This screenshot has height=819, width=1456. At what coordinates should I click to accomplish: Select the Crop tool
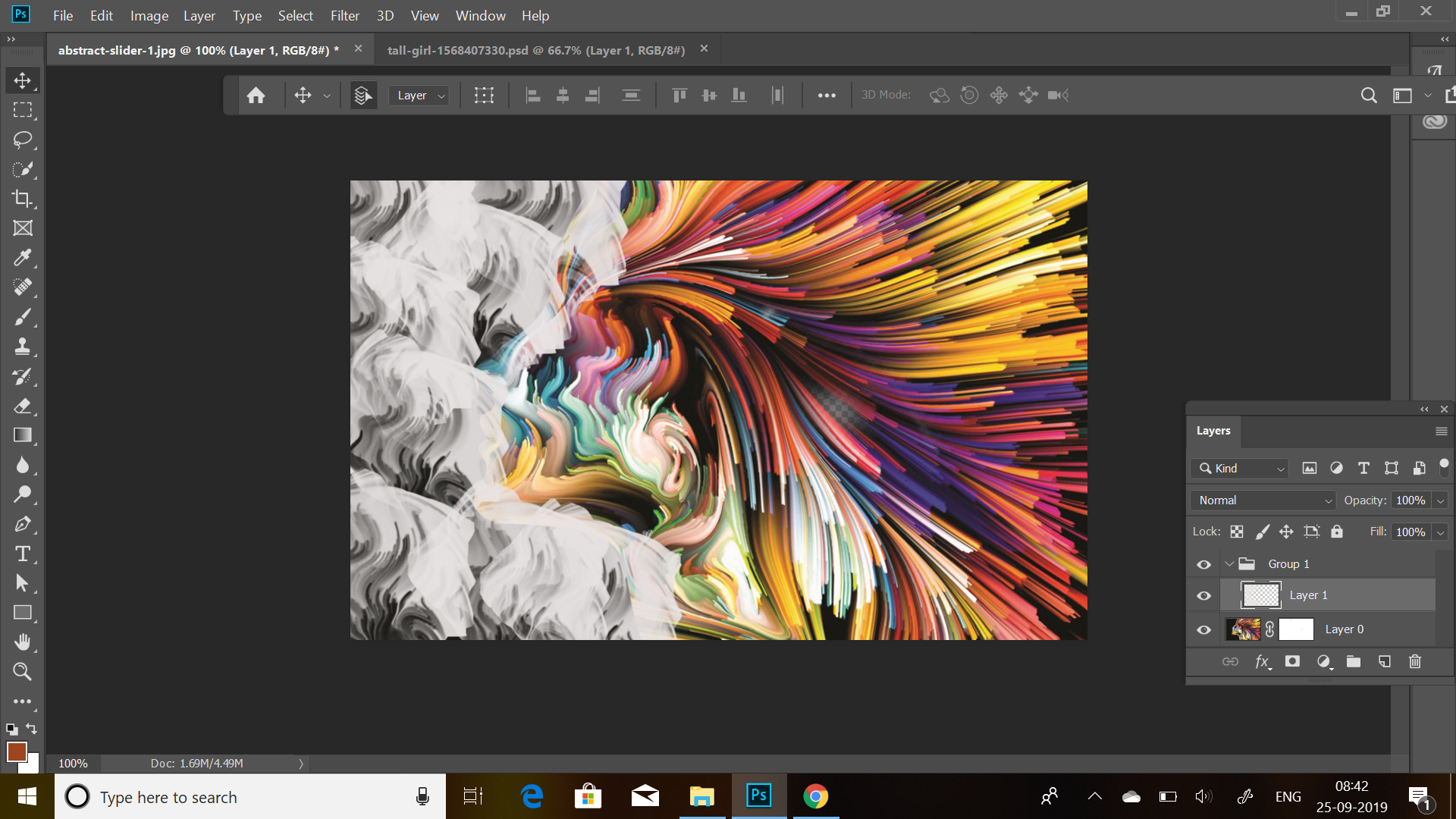23,199
